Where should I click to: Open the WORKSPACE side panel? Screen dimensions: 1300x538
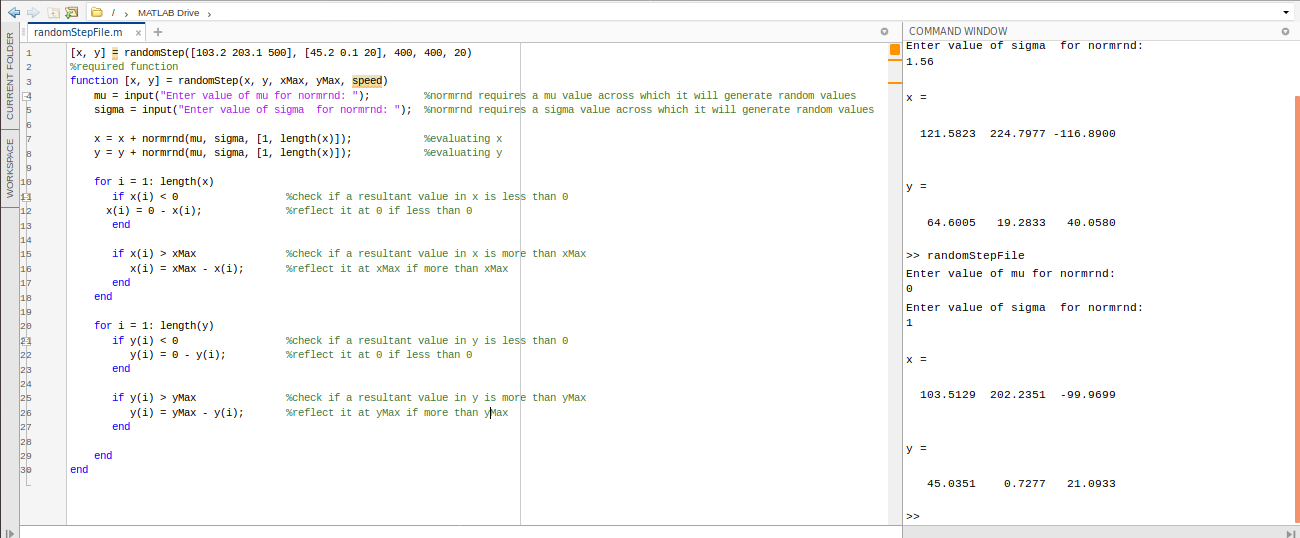coord(10,168)
